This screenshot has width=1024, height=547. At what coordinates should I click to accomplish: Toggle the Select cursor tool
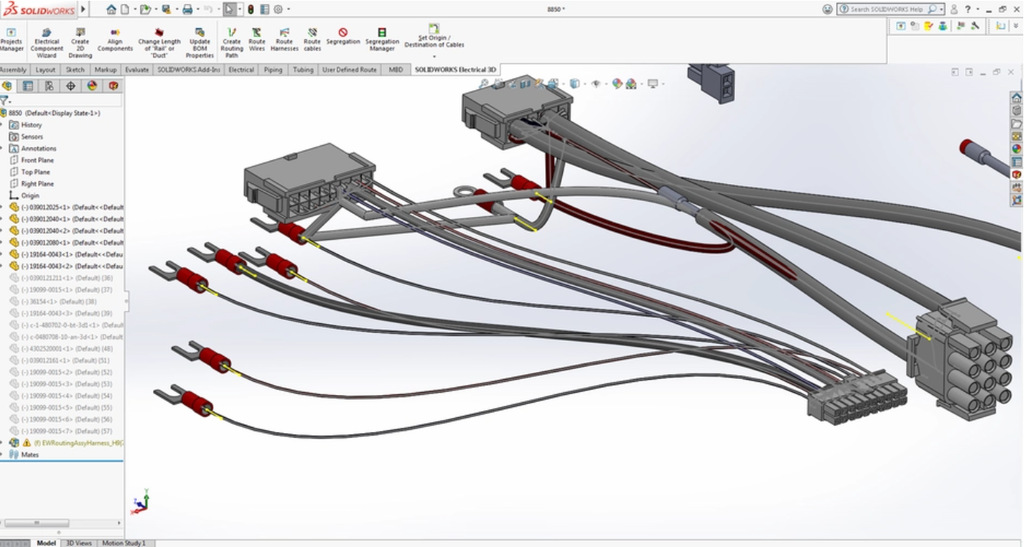(x=230, y=9)
